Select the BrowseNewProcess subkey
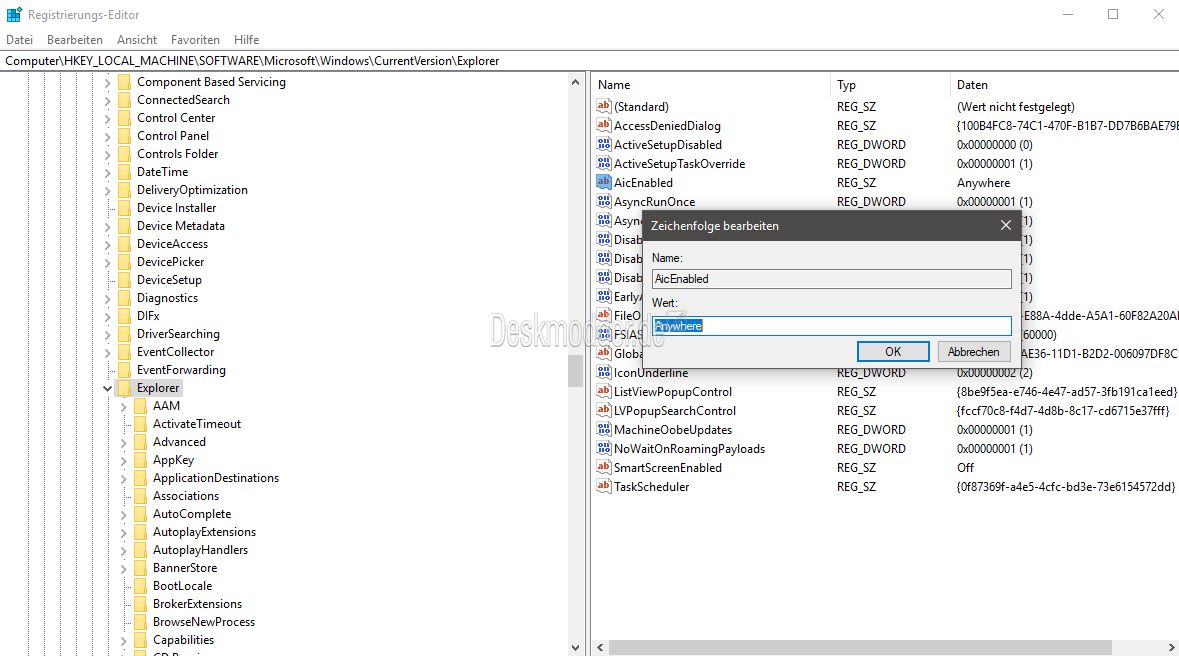The width and height of the screenshot is (1179, 656). click(204, 622)
